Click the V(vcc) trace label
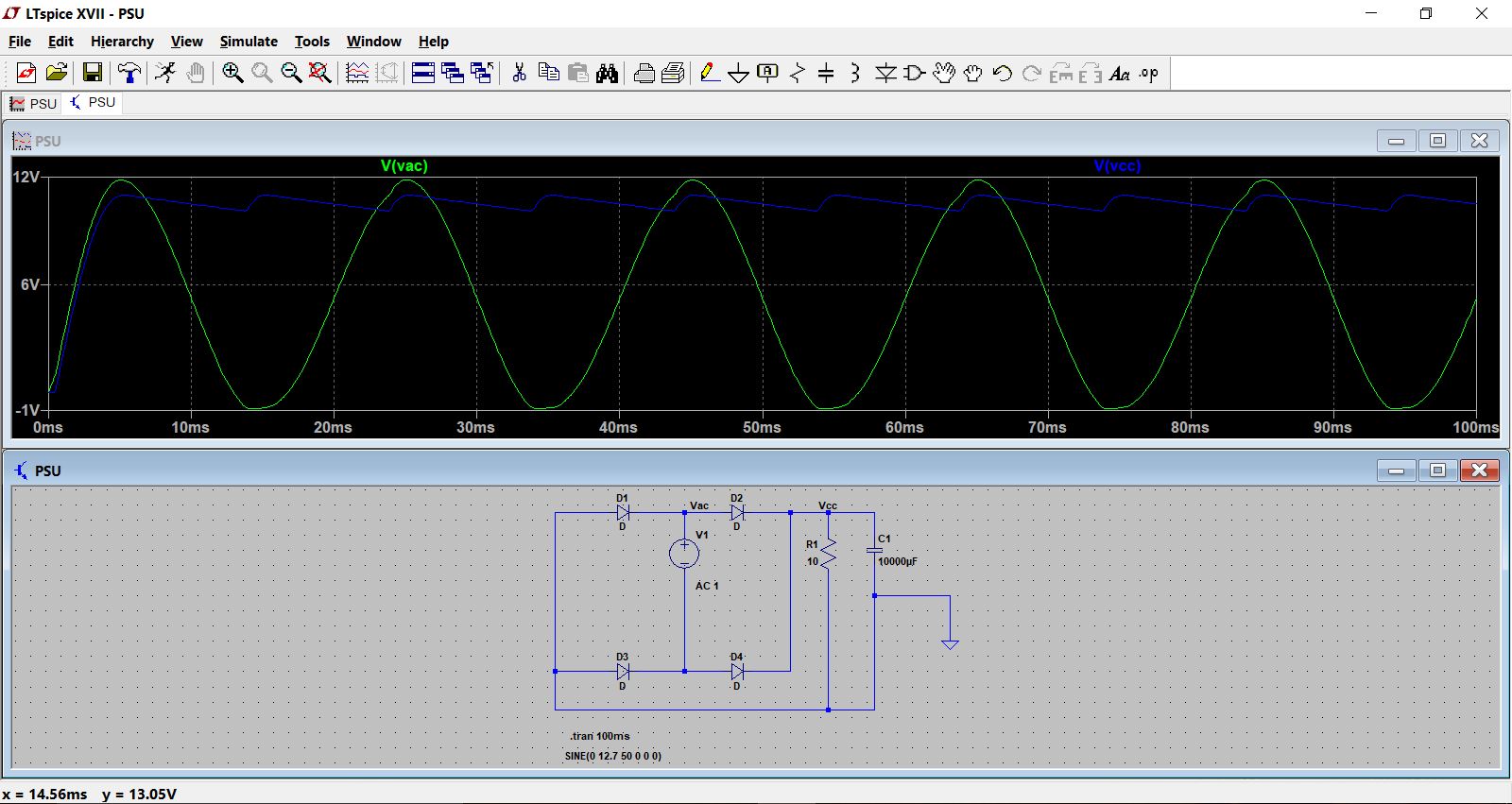The image size is (1512, 804). (x=1117, y=166)
